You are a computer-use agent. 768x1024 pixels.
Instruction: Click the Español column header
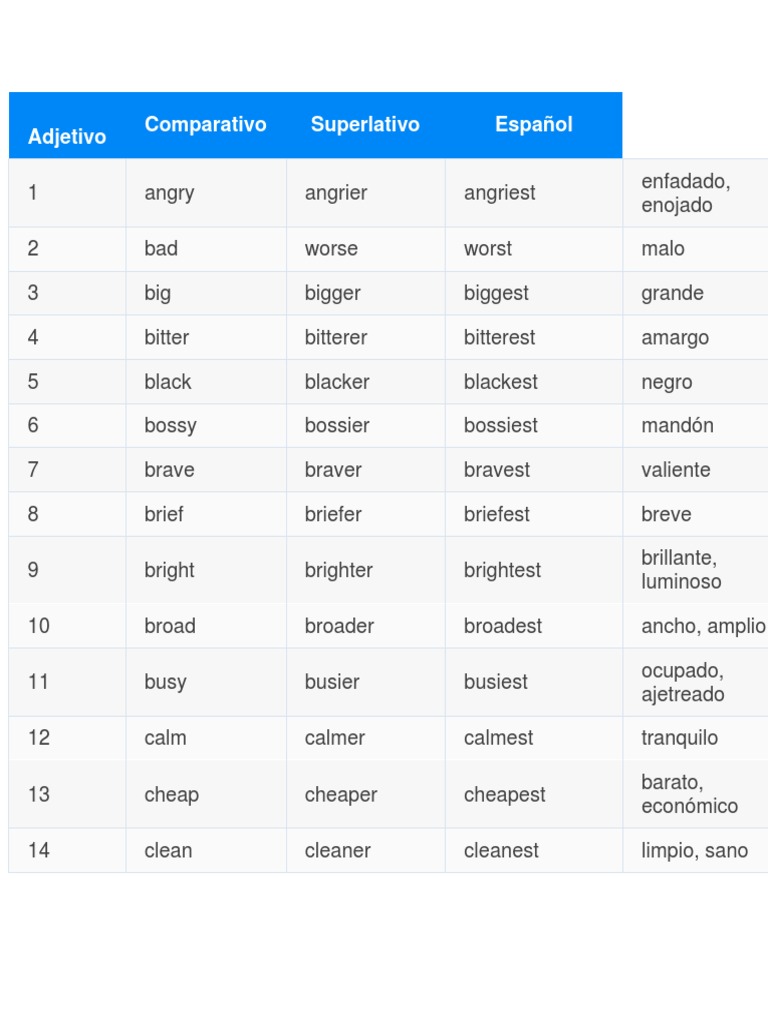tap(533, 125)
